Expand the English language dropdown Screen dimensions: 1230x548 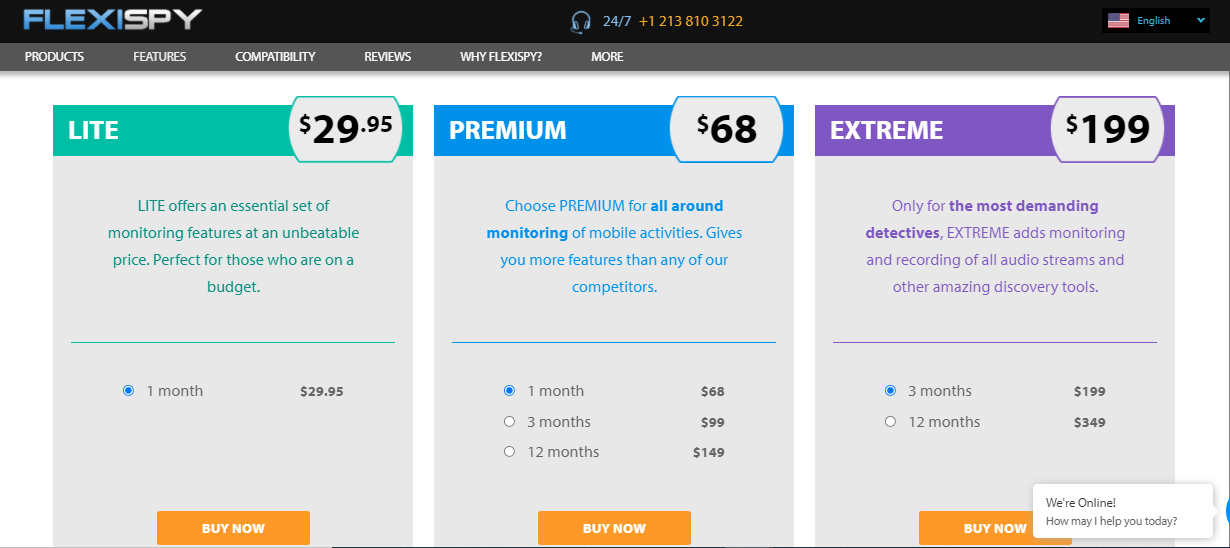pos(1156,21)
